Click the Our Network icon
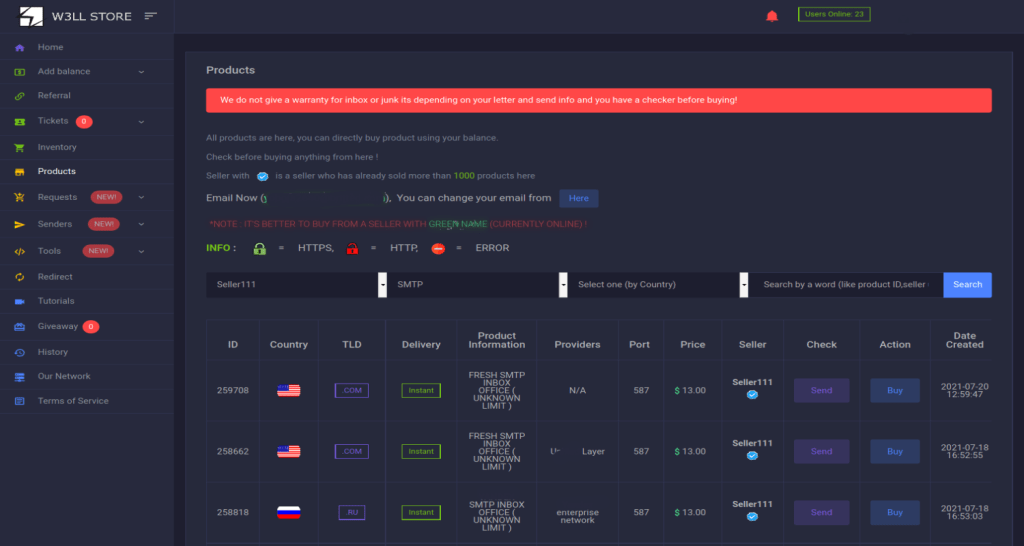The image size is (1024, 546). [19, 377]
